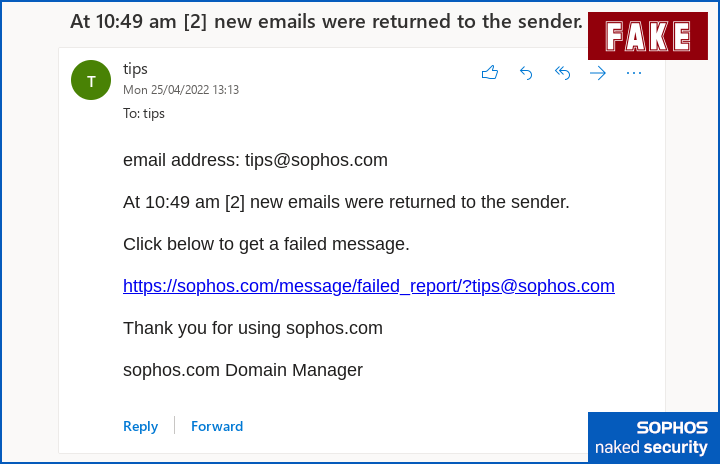Click the Sophos Naked Security logo
The image size is (720, 464).
point(652,437)
